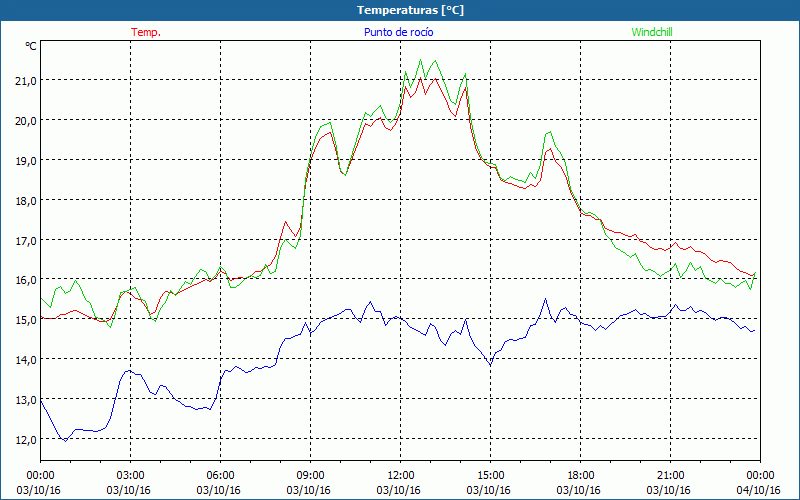This screenshot has width=800, height=500.
Task: Click the 'Temperaturas [°C]' chart title
Action: click(x=410, y=10)
